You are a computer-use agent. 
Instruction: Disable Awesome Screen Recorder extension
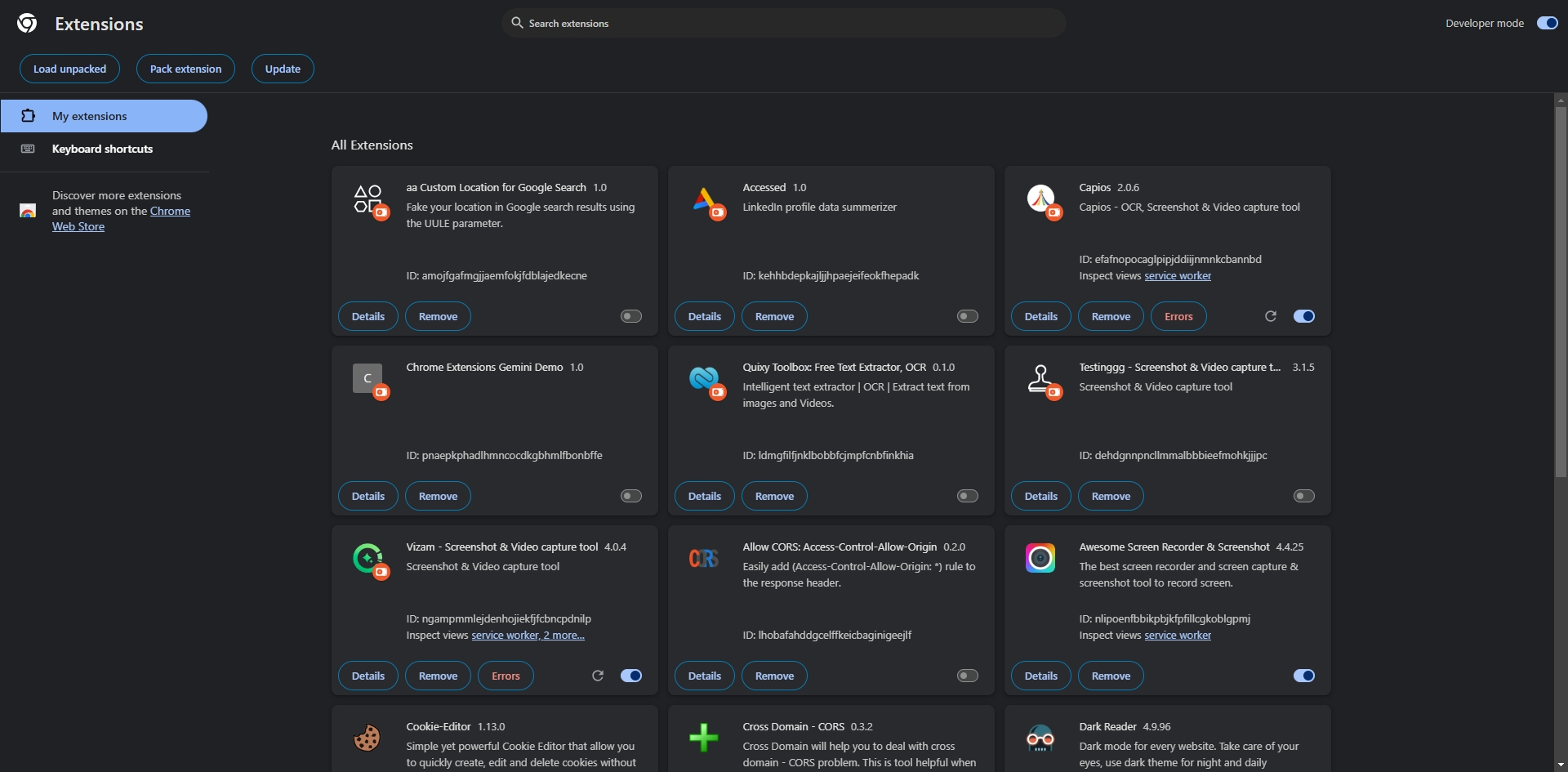point(1304,676)
